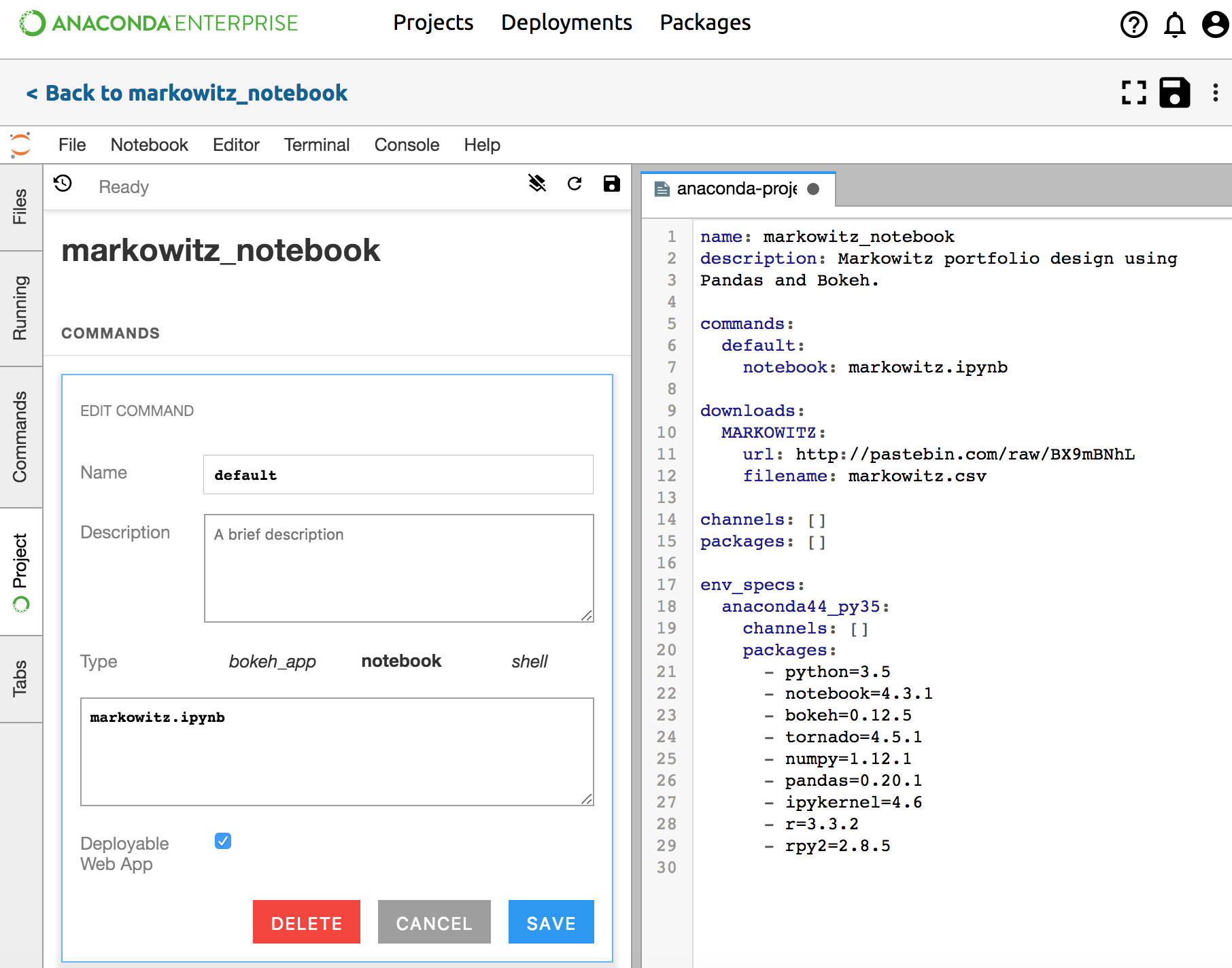The image size is (1232, 968).
Task: Click the top bar save project icon
Action: 1174,92
